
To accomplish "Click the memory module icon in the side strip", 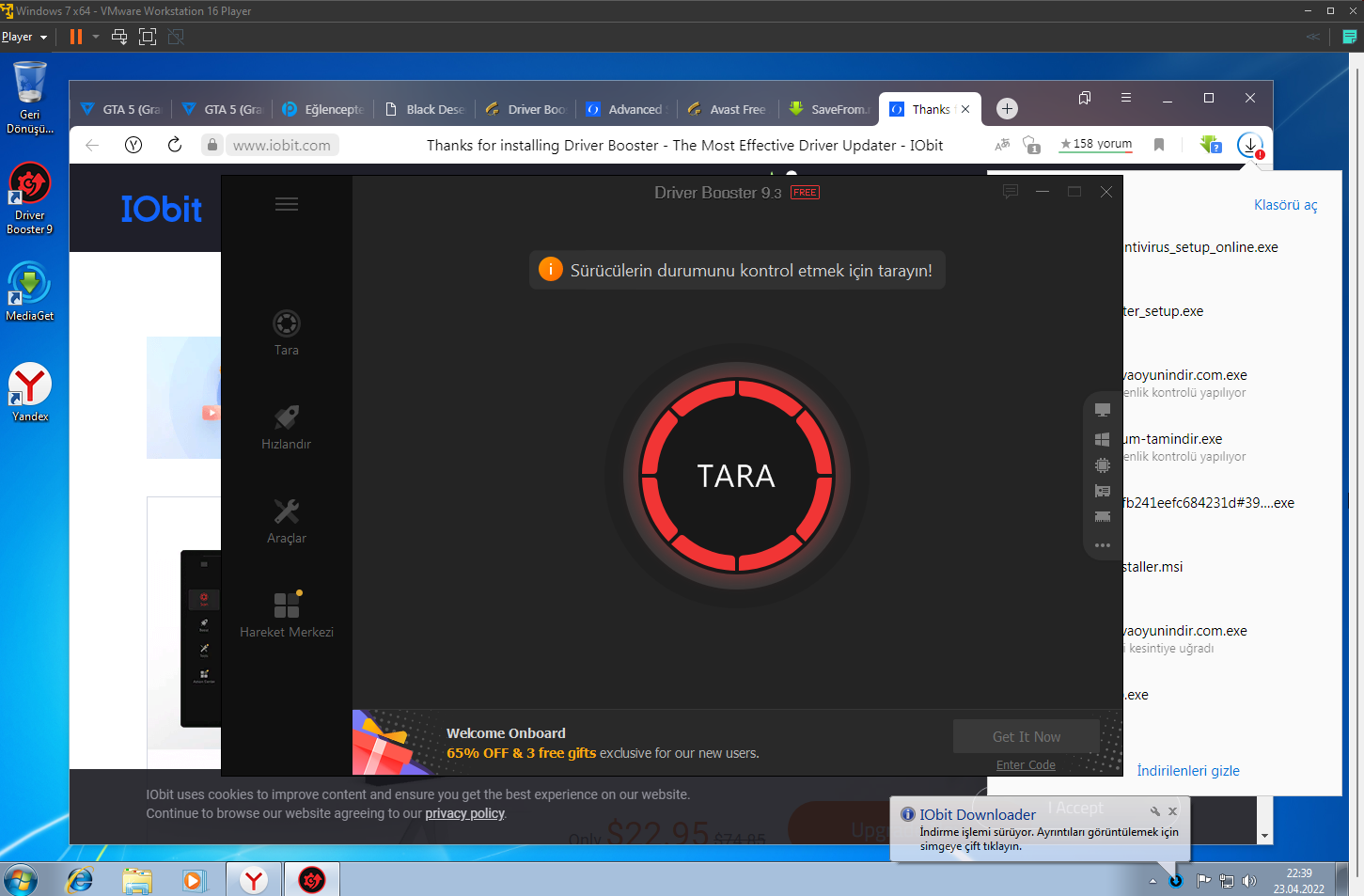I will pos(1103,517).
